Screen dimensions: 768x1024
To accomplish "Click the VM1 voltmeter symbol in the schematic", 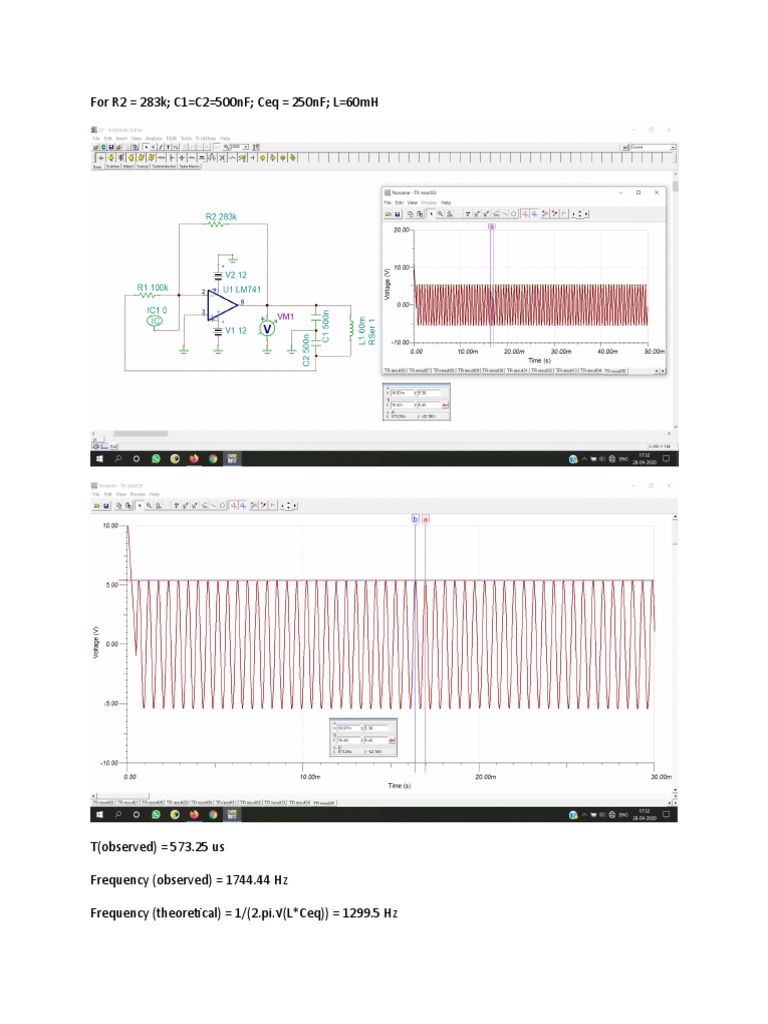I will click(x=267, y=329).
